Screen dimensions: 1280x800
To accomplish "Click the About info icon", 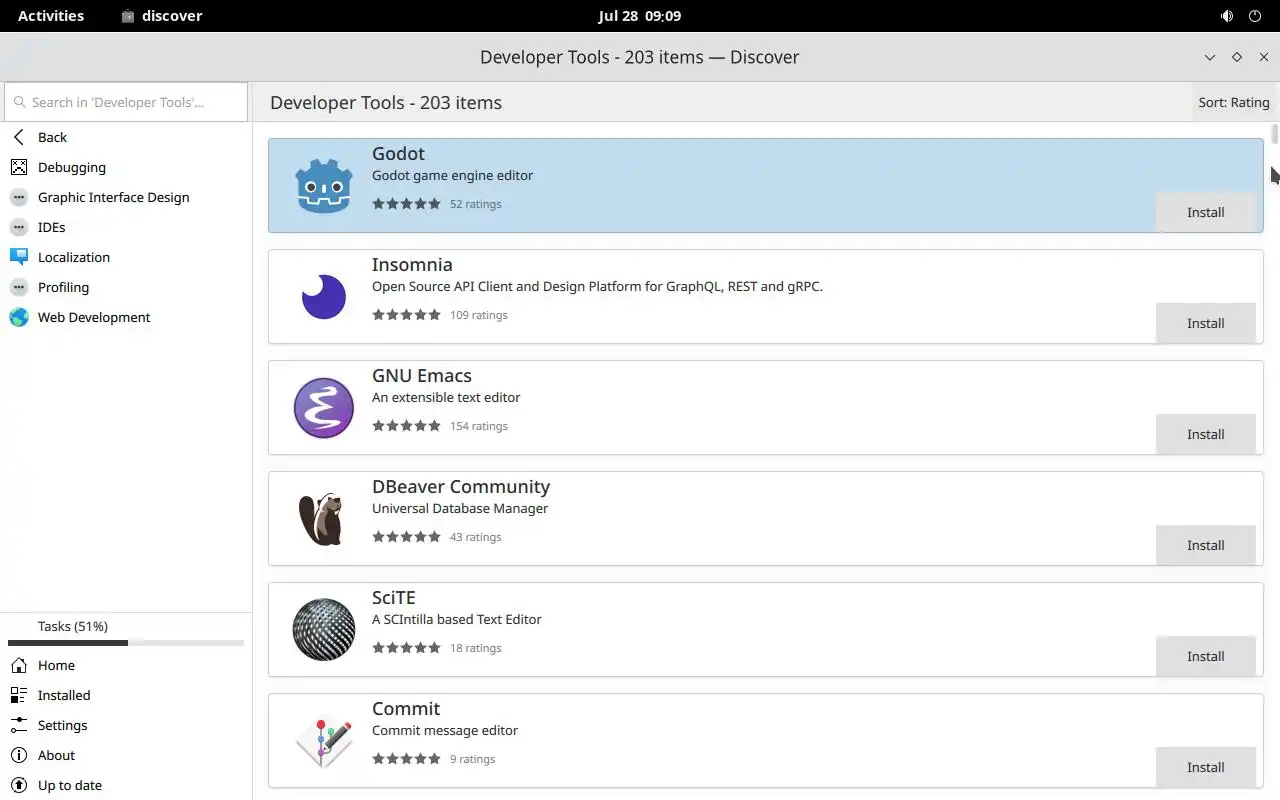I will pyautogui.click(x=19, y=755).
